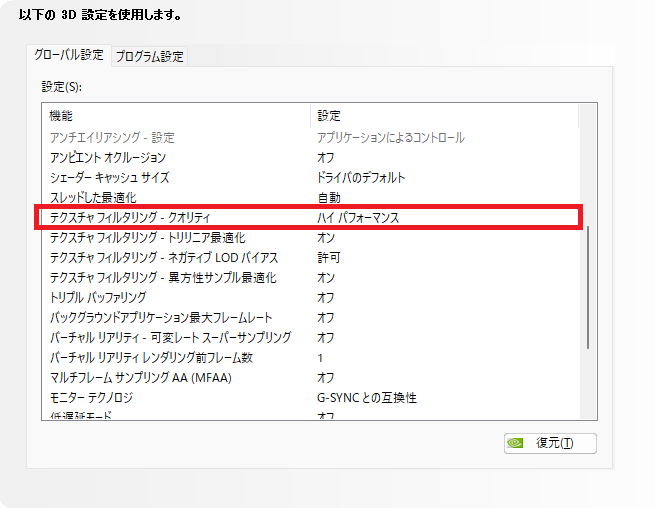
Task: Select the バックグラウンドアプリケーション最大フレームレート row
Action: 311,318
